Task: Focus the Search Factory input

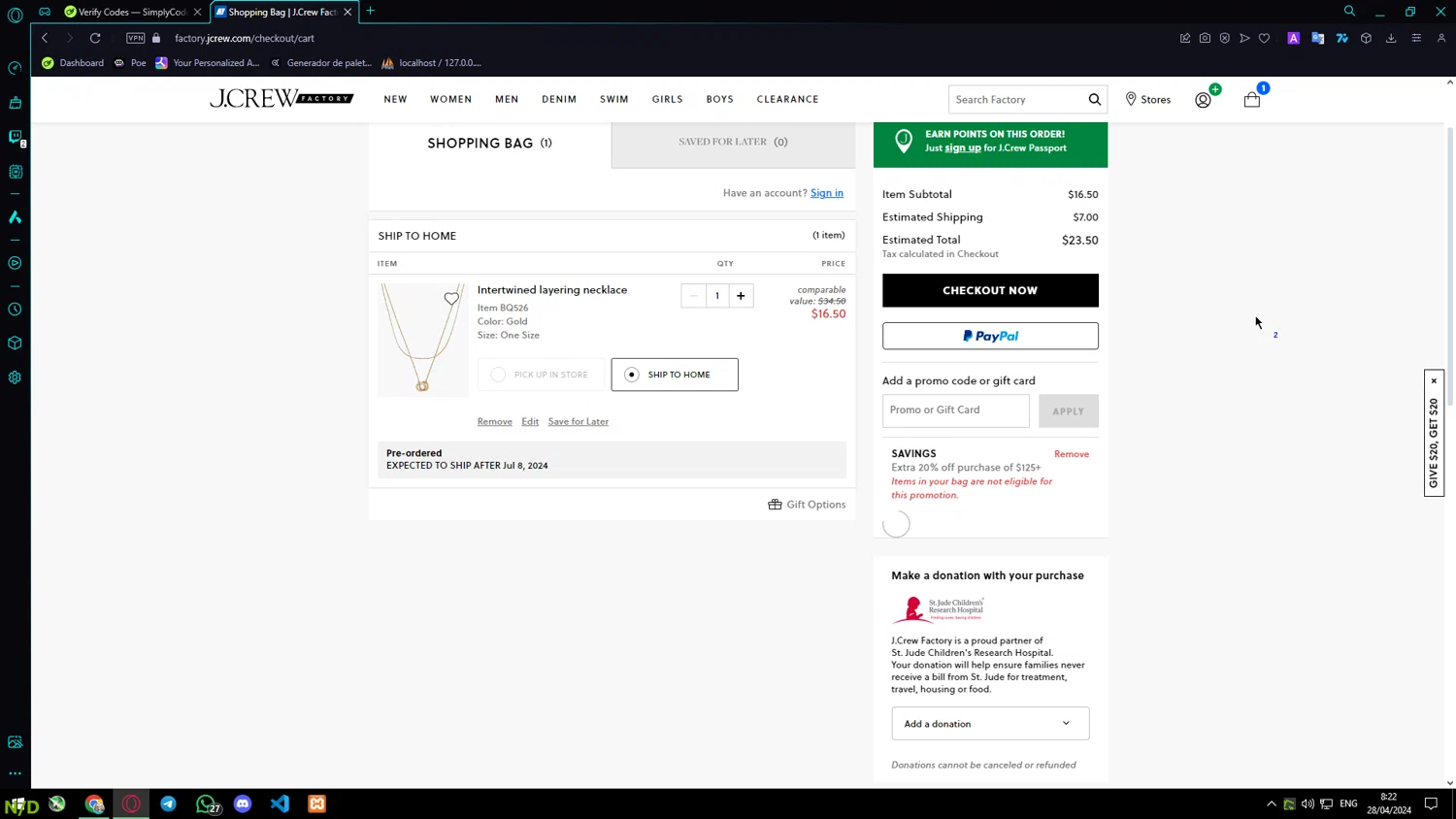Action: (1017, 99)
